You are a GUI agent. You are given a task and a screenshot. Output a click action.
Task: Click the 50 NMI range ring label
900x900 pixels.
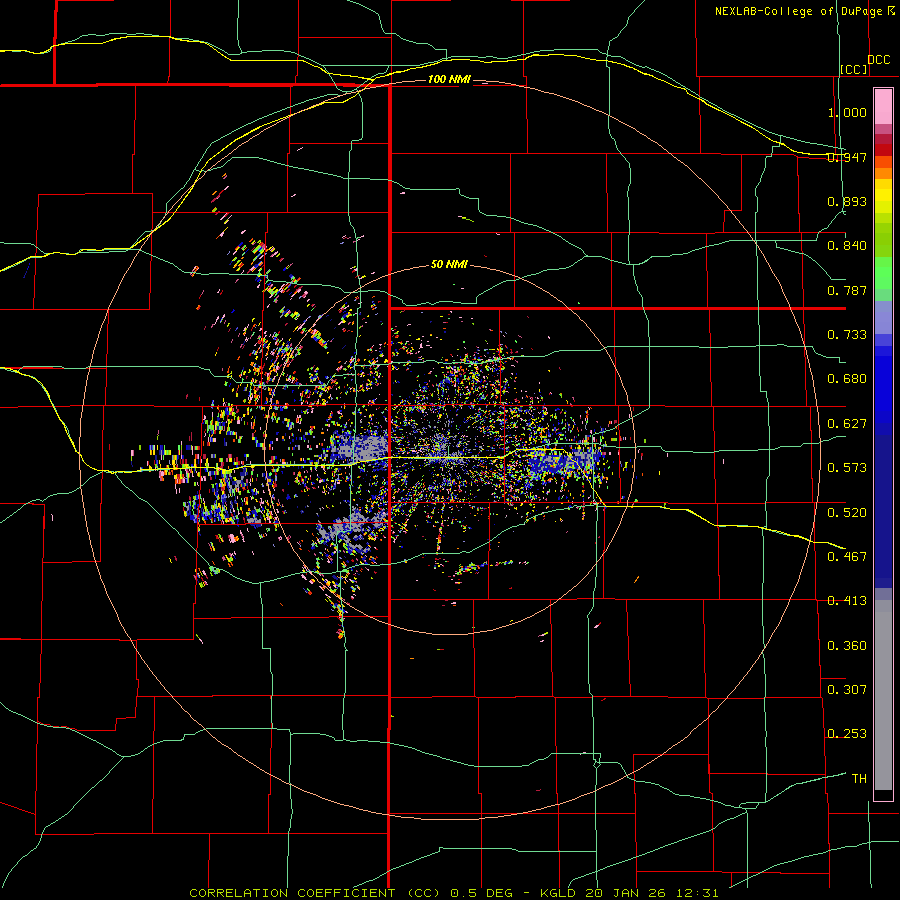[x=449, y=264]
